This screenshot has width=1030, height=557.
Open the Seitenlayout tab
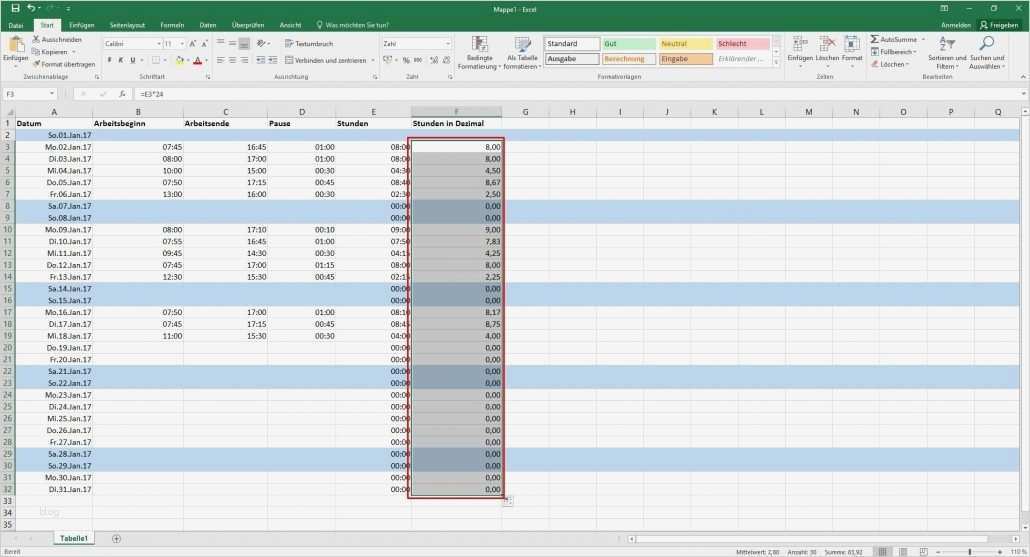pyautogui.click(x=127, y=25)
